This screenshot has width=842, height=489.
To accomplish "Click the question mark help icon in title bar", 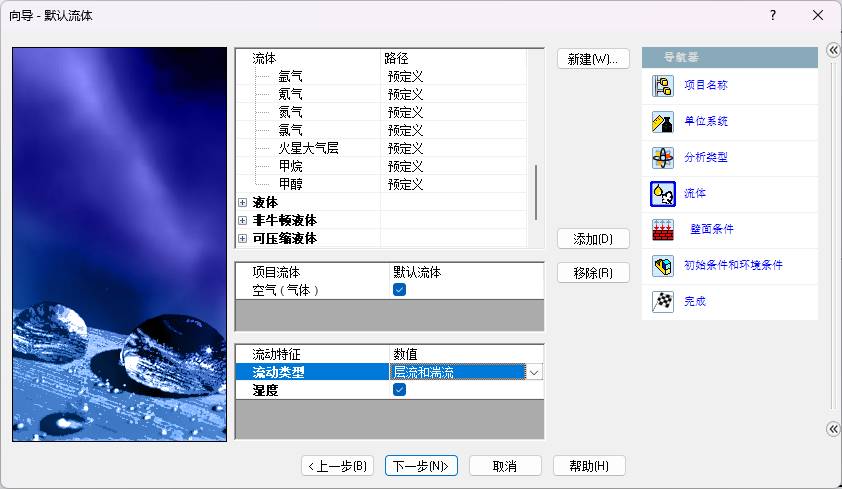I will 773,15.
